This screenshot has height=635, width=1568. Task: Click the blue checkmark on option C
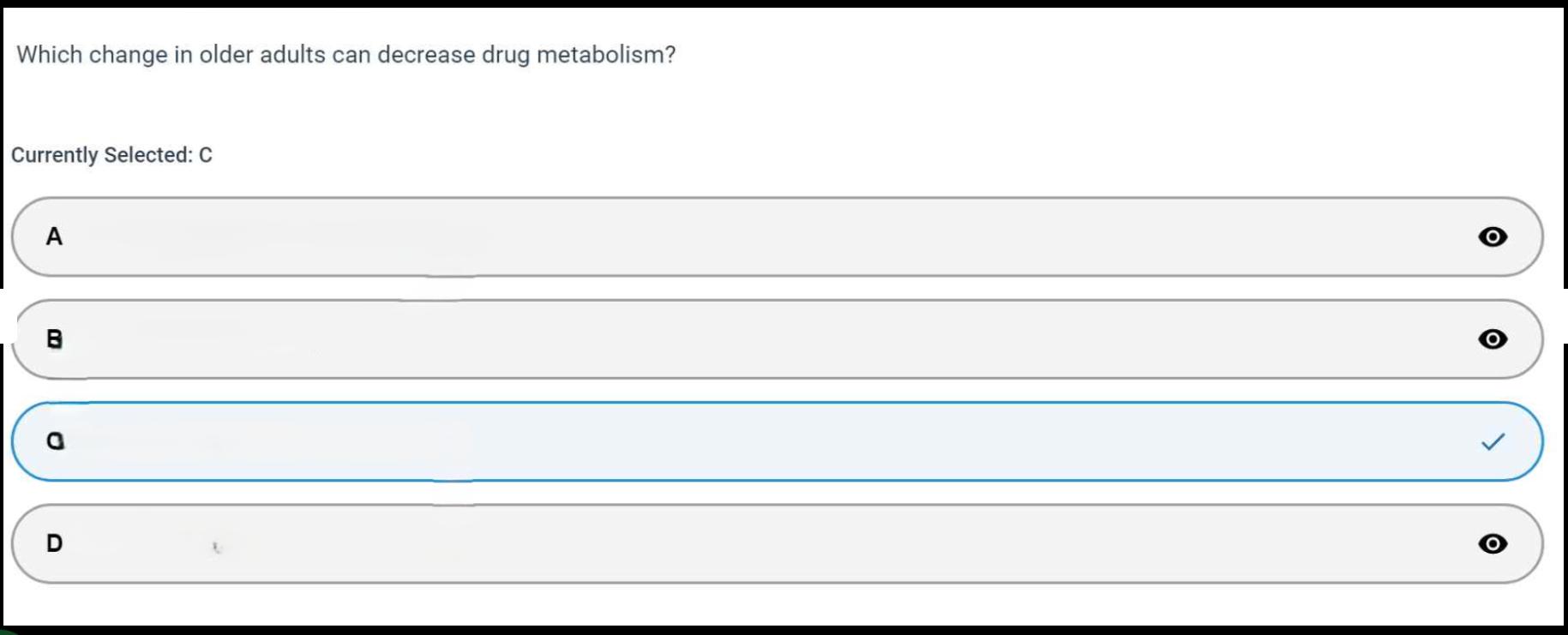coord(1493,442)
